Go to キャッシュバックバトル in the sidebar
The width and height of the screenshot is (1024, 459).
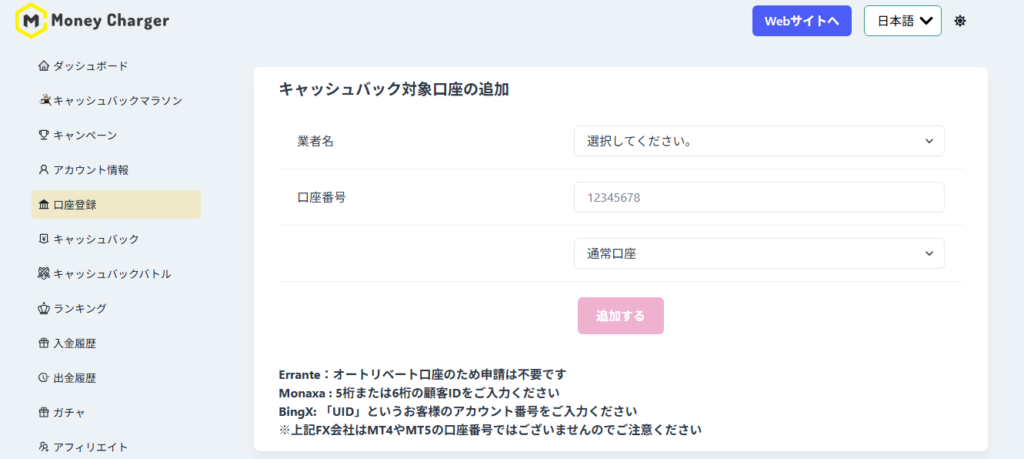111,274
